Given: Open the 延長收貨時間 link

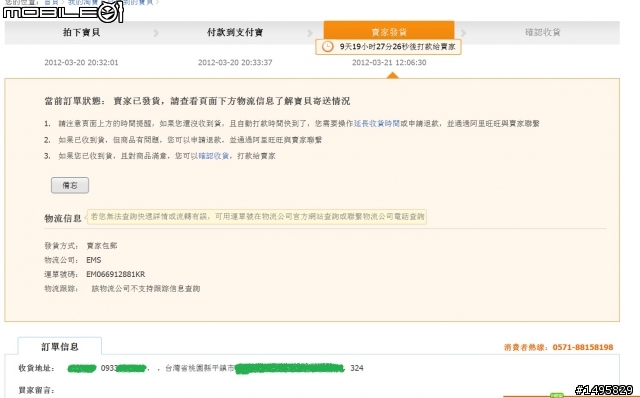Looking at the screenshot, I should [x=376, y=123].
